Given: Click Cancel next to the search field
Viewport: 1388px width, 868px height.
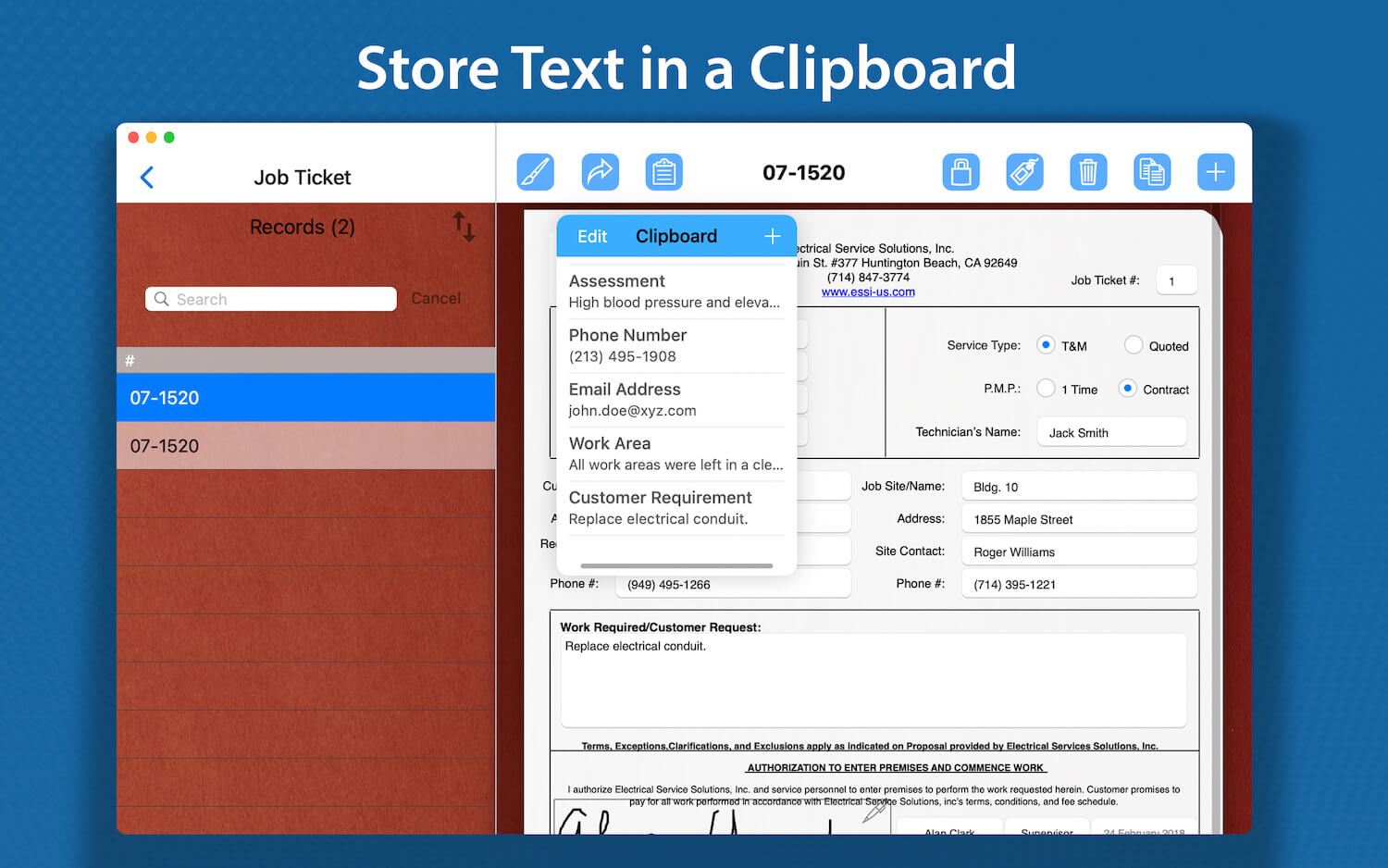Looking at the screenshot, I should click(x=436, y=298).
